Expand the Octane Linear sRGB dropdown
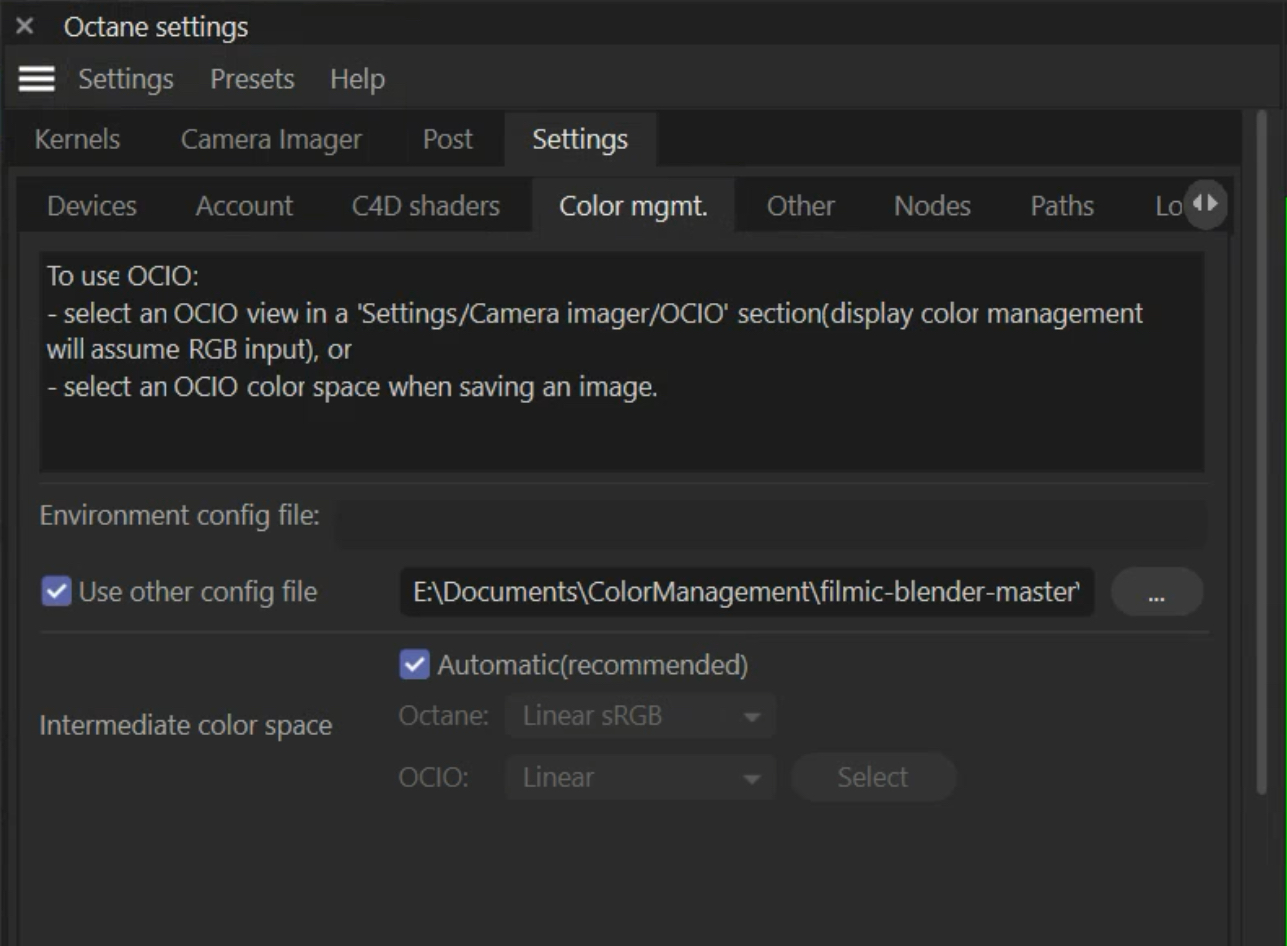Viewport: 1287px width, 946px height. coord(640,717)
